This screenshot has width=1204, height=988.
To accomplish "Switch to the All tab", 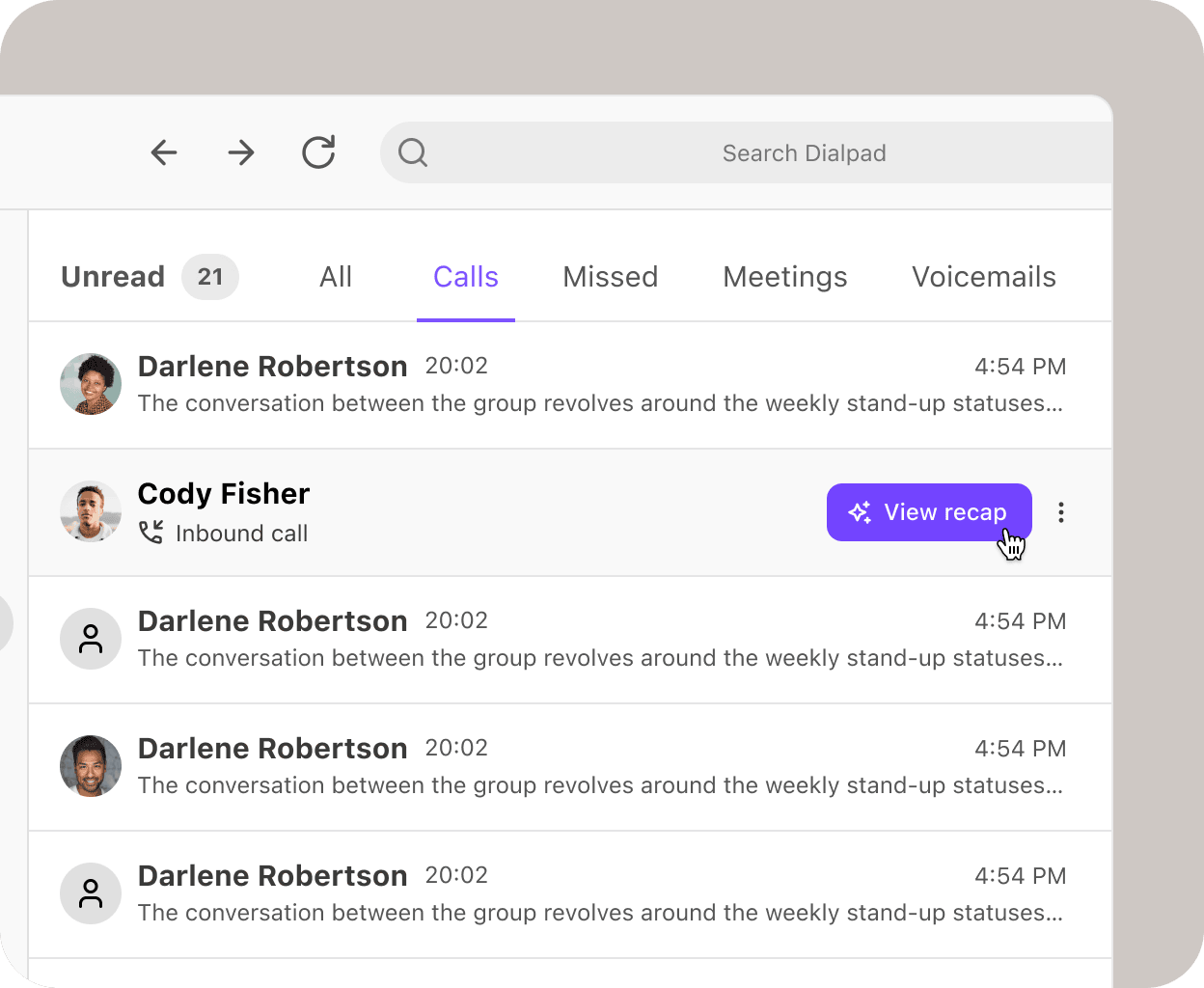I will click(335, 277).
